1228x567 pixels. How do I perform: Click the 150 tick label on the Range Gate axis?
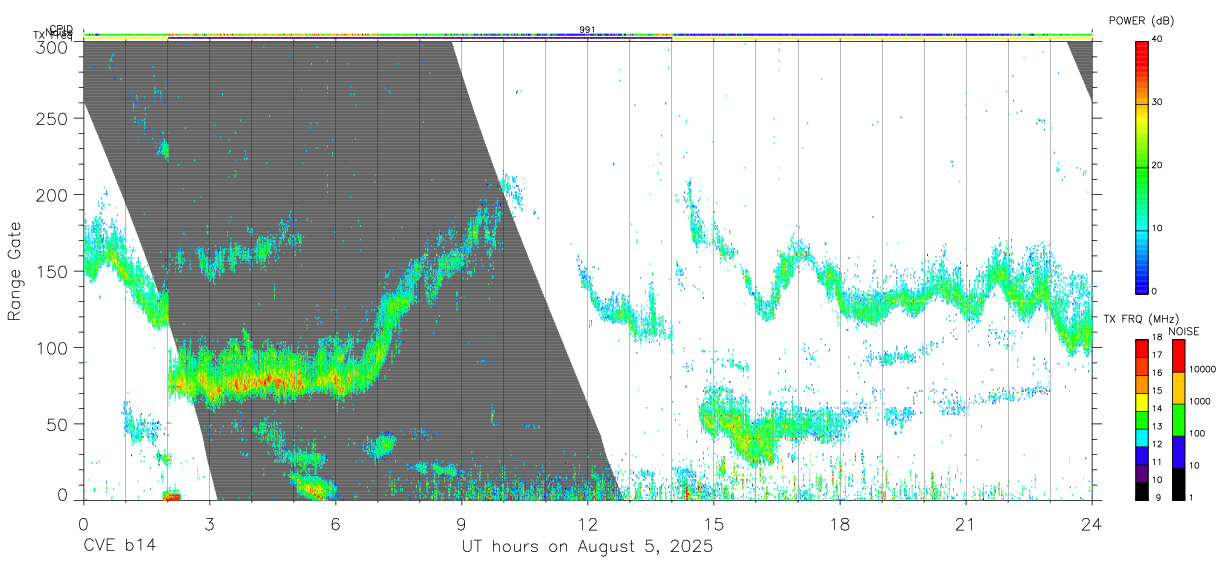click(52, 272)
